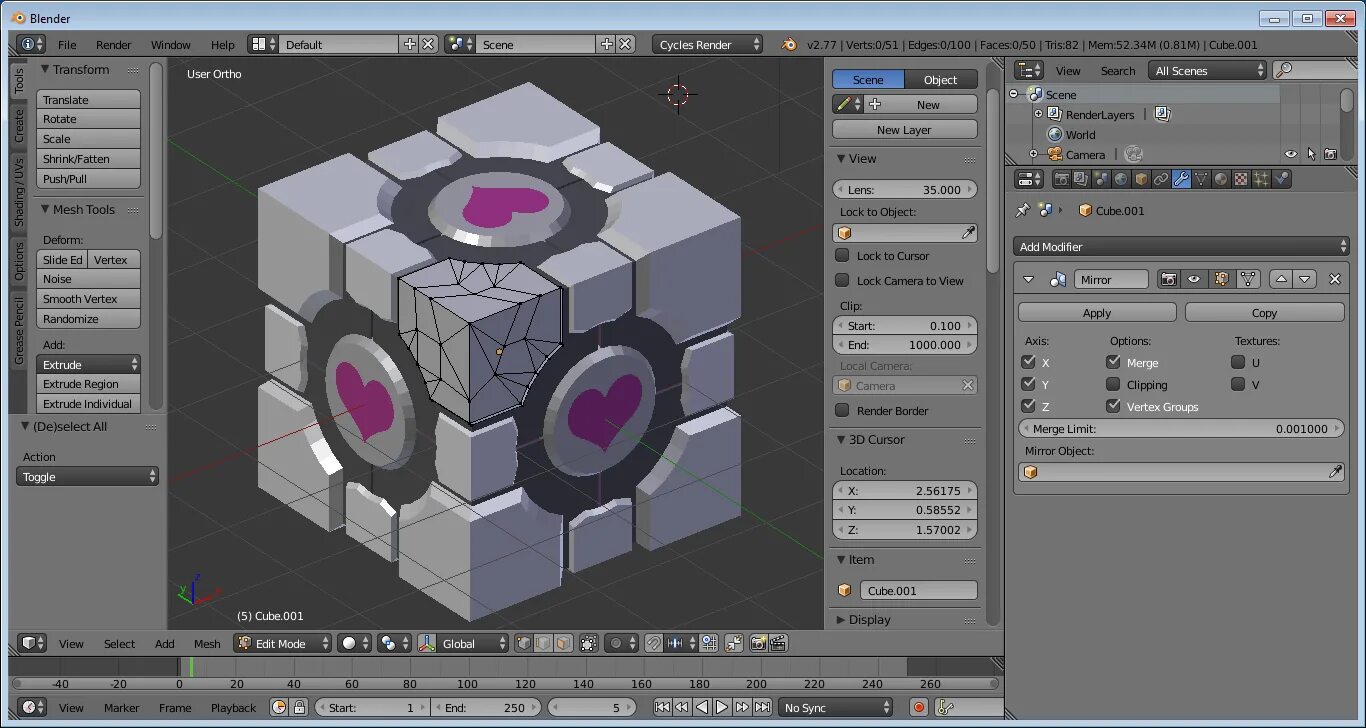
Task: Click the OpenGL render image icon
Action: (x=758, y=643)
